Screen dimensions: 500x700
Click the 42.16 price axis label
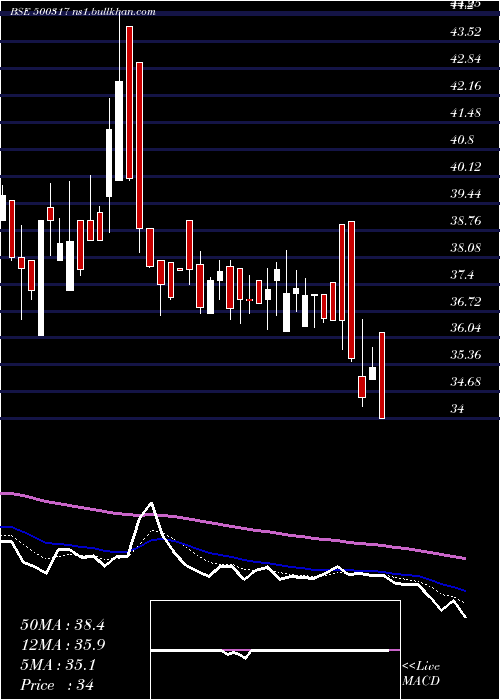(466, 85)
